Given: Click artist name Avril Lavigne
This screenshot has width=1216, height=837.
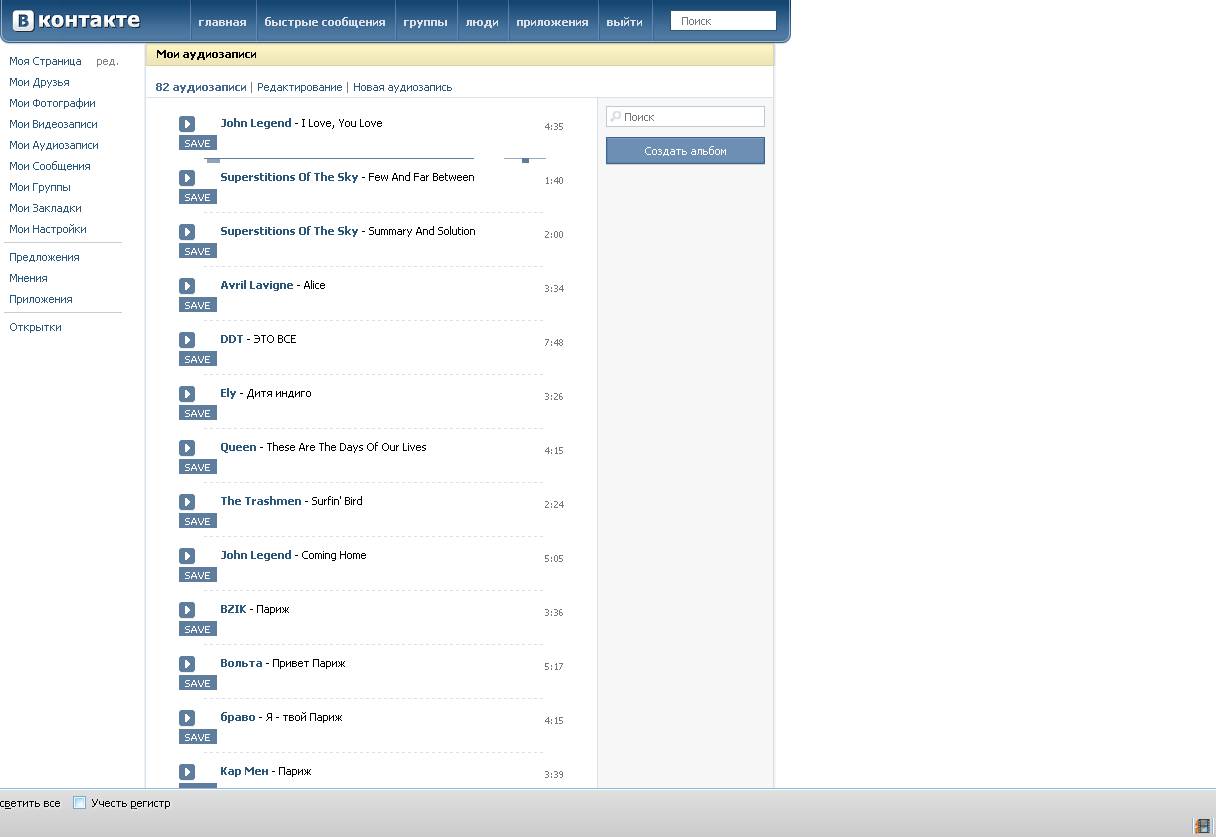Looking at the screenshot, I should click(x=257, y=285).
